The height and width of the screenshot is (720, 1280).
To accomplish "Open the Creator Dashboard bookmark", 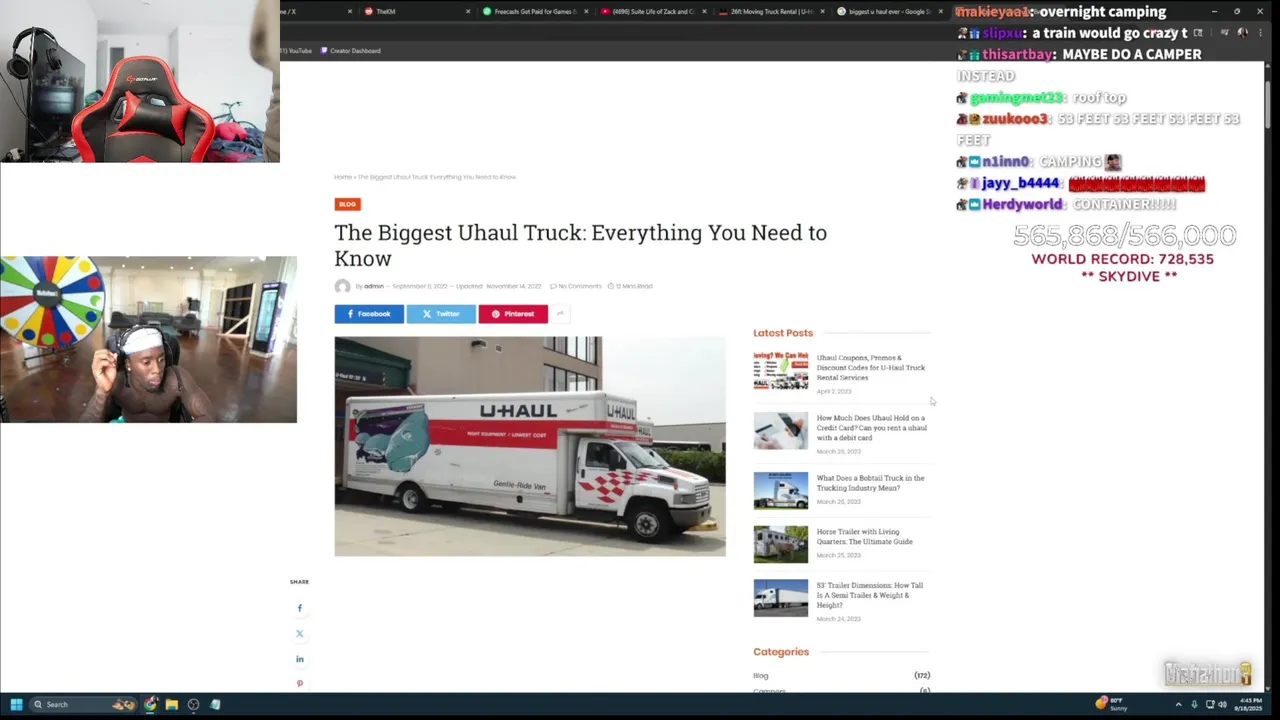I will point(351,50).
